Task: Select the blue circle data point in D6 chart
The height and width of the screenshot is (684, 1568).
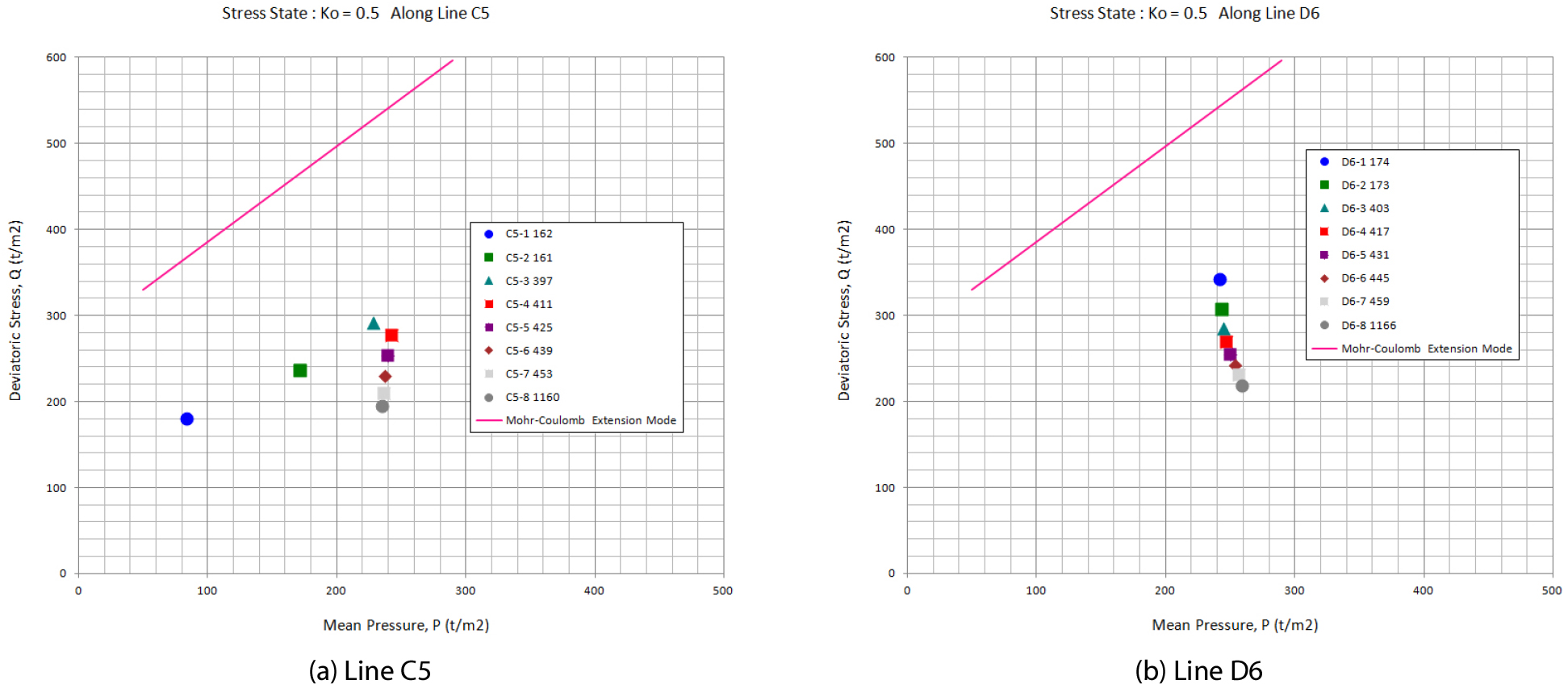Action: pyautogui.click(x=1219, y=279)
